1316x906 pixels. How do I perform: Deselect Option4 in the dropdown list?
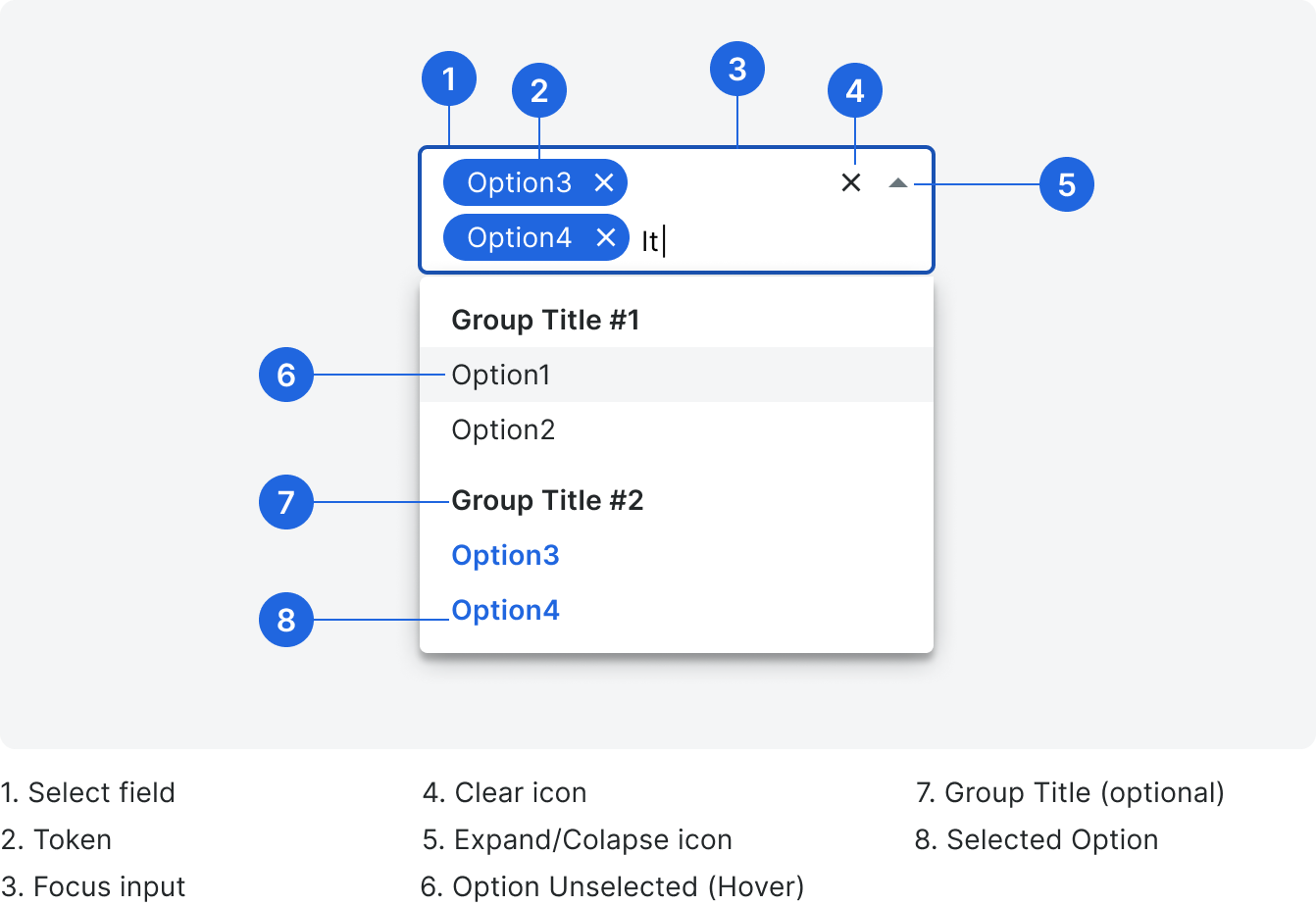[505, 610]
